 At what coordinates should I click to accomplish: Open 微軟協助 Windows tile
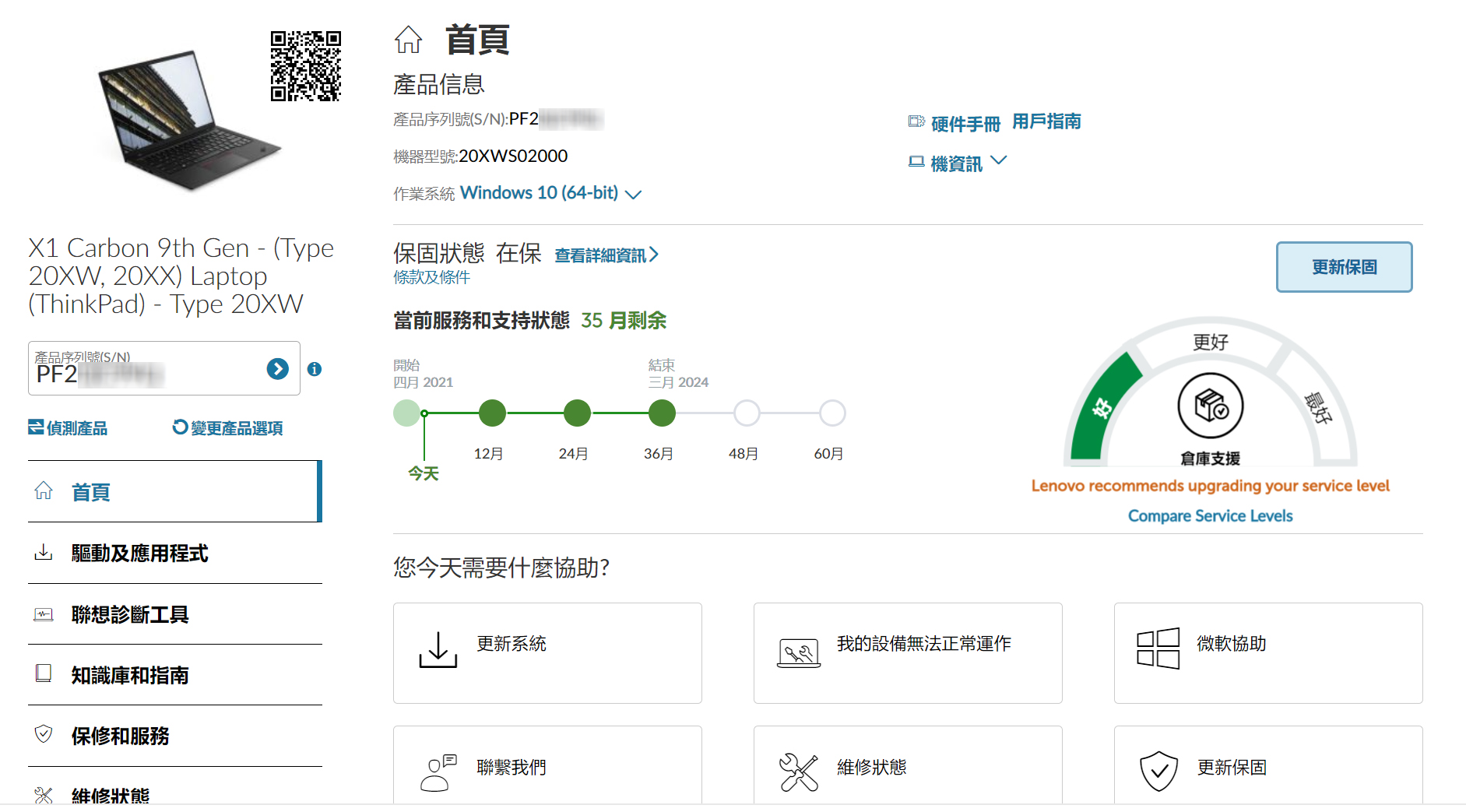(1267, 652)
